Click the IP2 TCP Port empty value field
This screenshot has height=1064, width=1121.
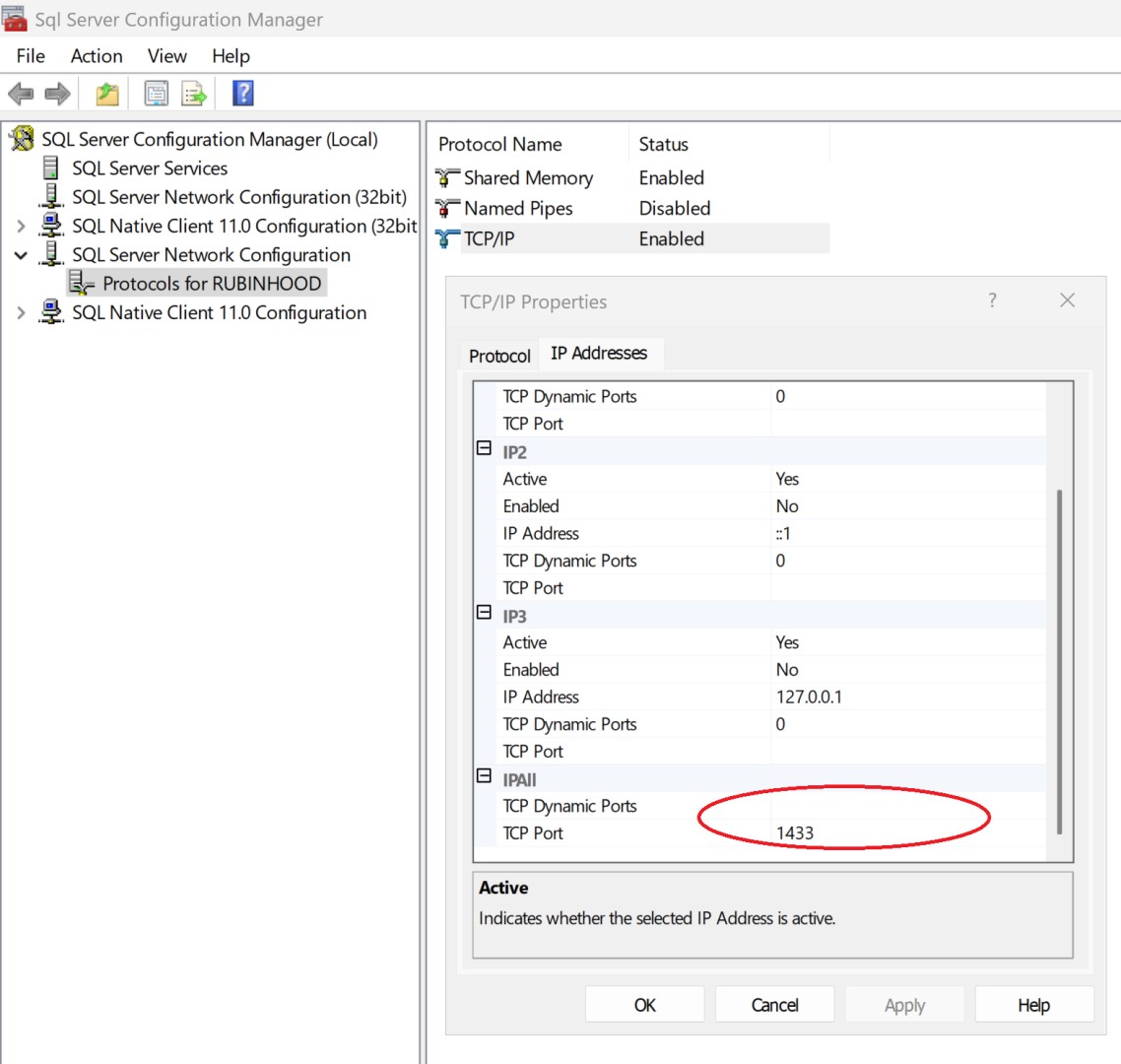908,588
